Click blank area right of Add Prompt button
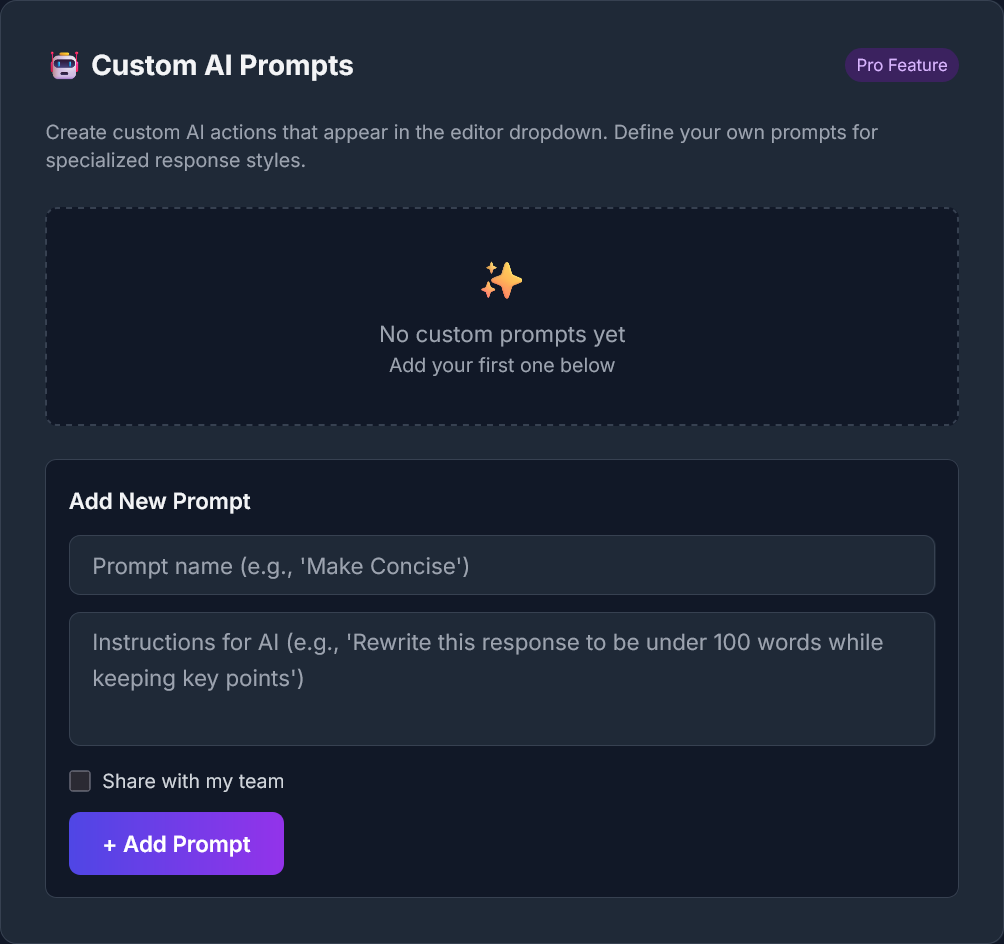Viewport: 1004px width, 944px height. (600, 844)
